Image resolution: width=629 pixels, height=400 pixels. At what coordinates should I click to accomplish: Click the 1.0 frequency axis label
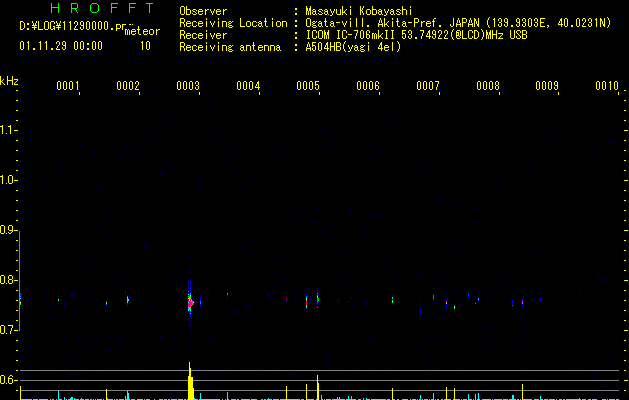coord(8,180)
